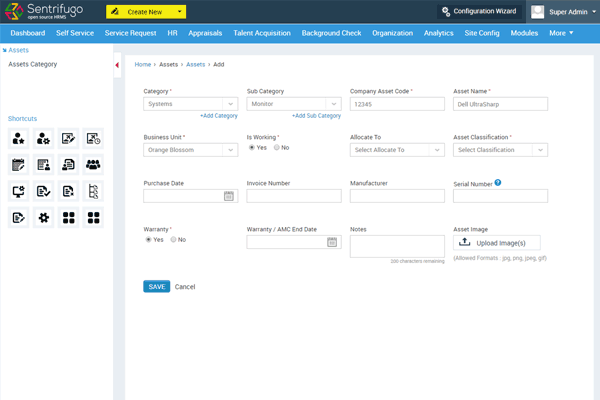This screenshot has width=600, height=400.
Task: Open the gear settings shortcut icon
Action: [43, 217]
